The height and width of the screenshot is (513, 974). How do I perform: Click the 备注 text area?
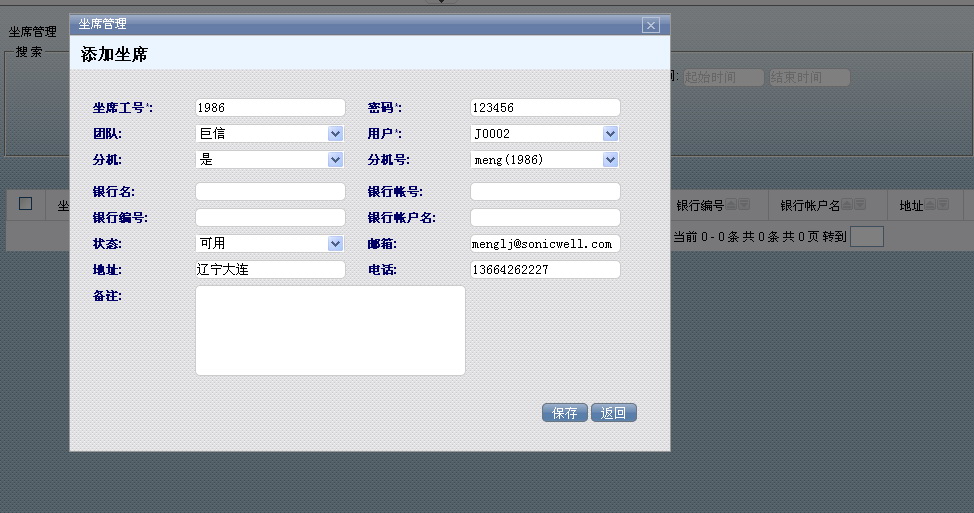[330, 331]
